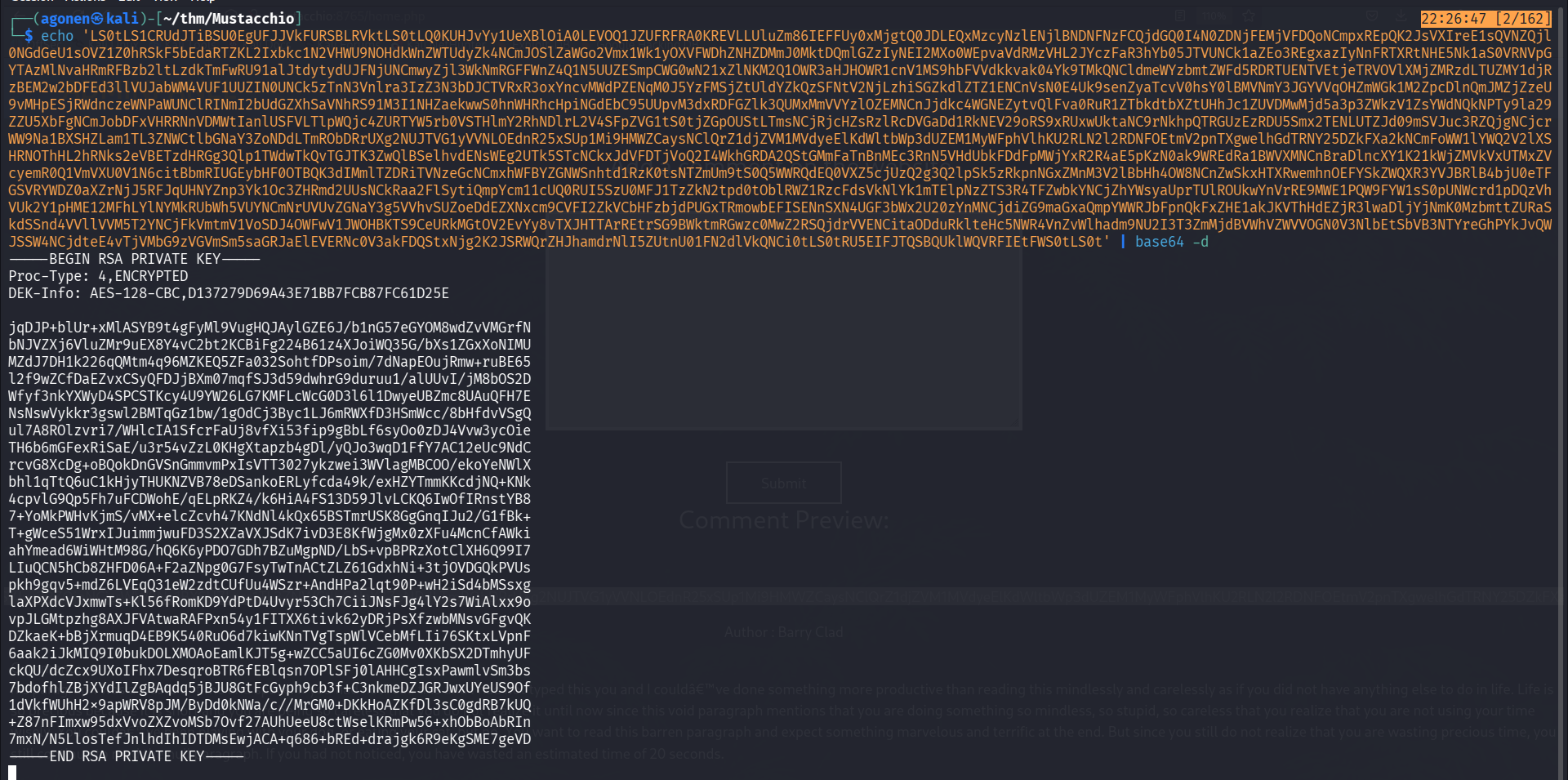
Task: Click the Proc-Type: 4,ENCRYPTED line
Action: click(98, 276)
